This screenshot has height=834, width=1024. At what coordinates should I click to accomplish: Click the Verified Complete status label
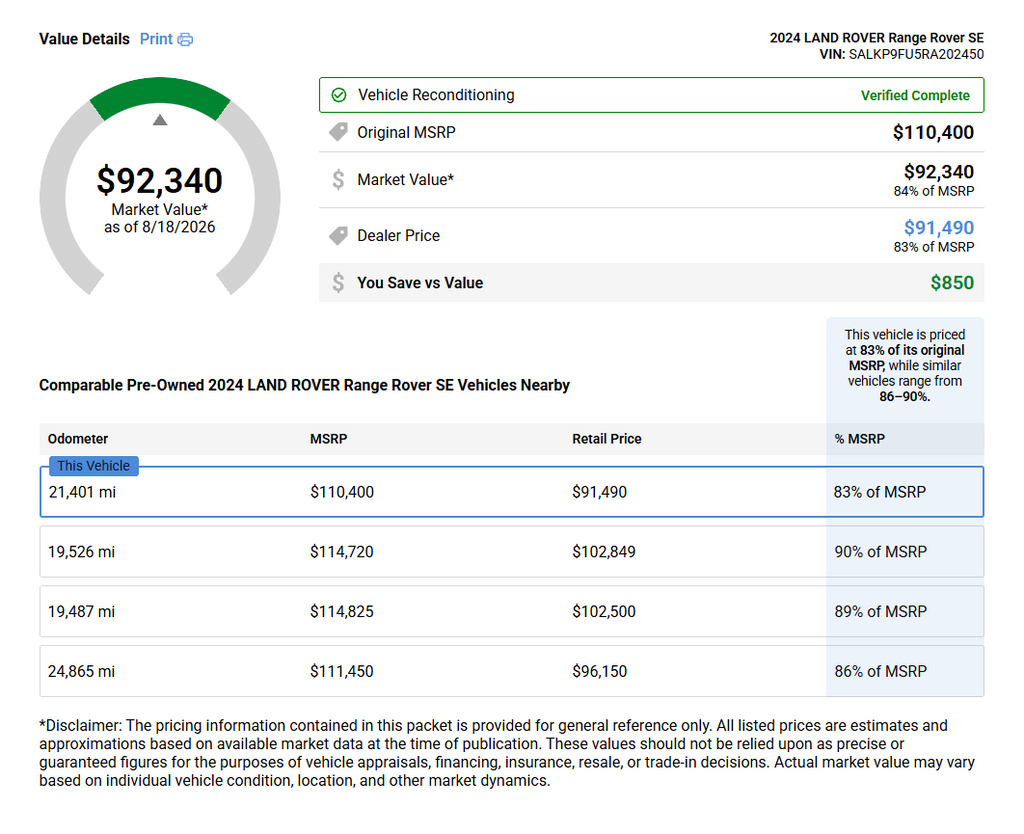pyautogui.click(x=915, y=95)
